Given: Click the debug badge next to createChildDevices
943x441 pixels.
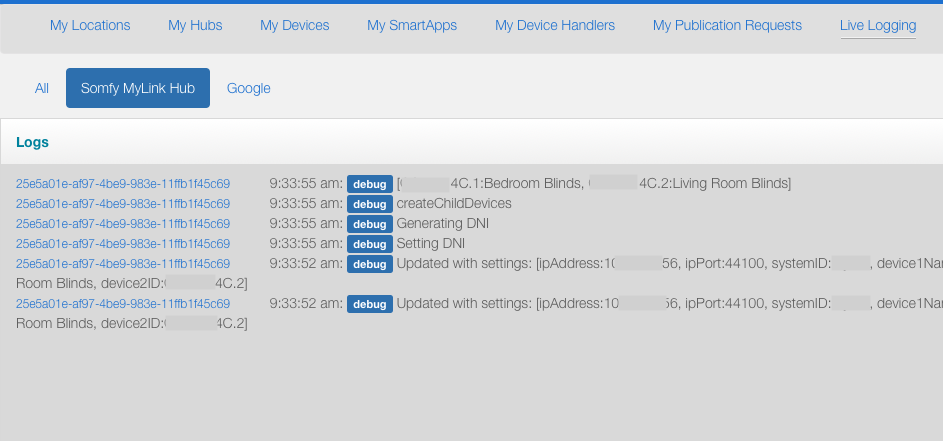Looking at the screenshot, I should tap(369, 204).
